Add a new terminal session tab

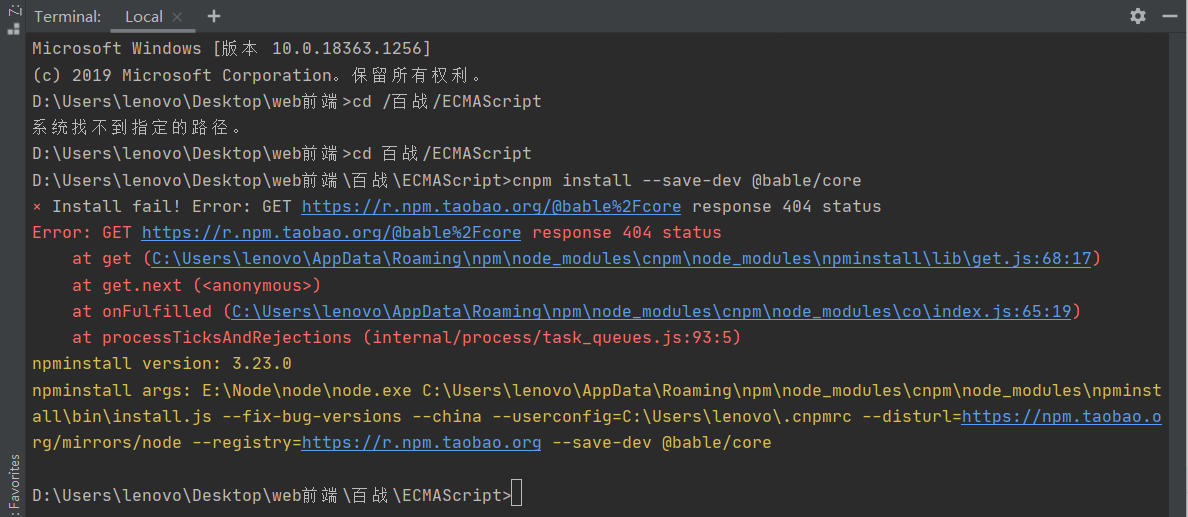214,16
